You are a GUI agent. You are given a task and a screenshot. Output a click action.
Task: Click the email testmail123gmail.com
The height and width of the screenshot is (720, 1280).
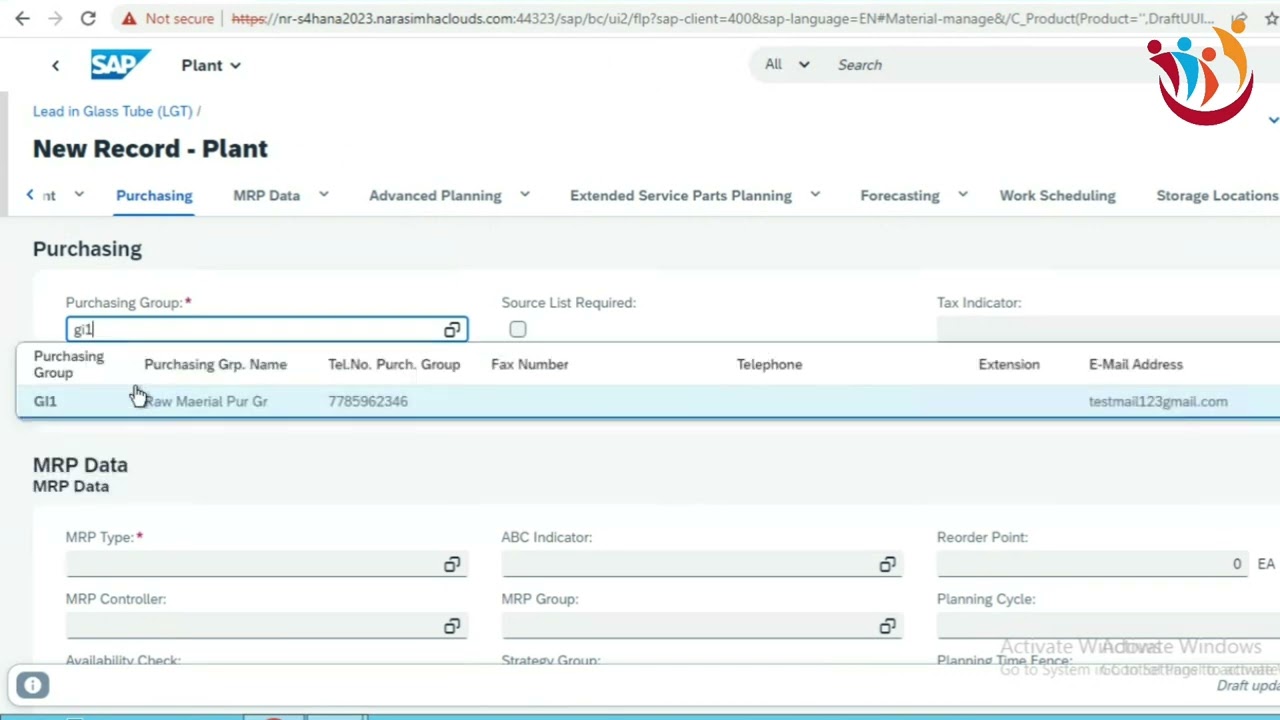[1158, 401]
